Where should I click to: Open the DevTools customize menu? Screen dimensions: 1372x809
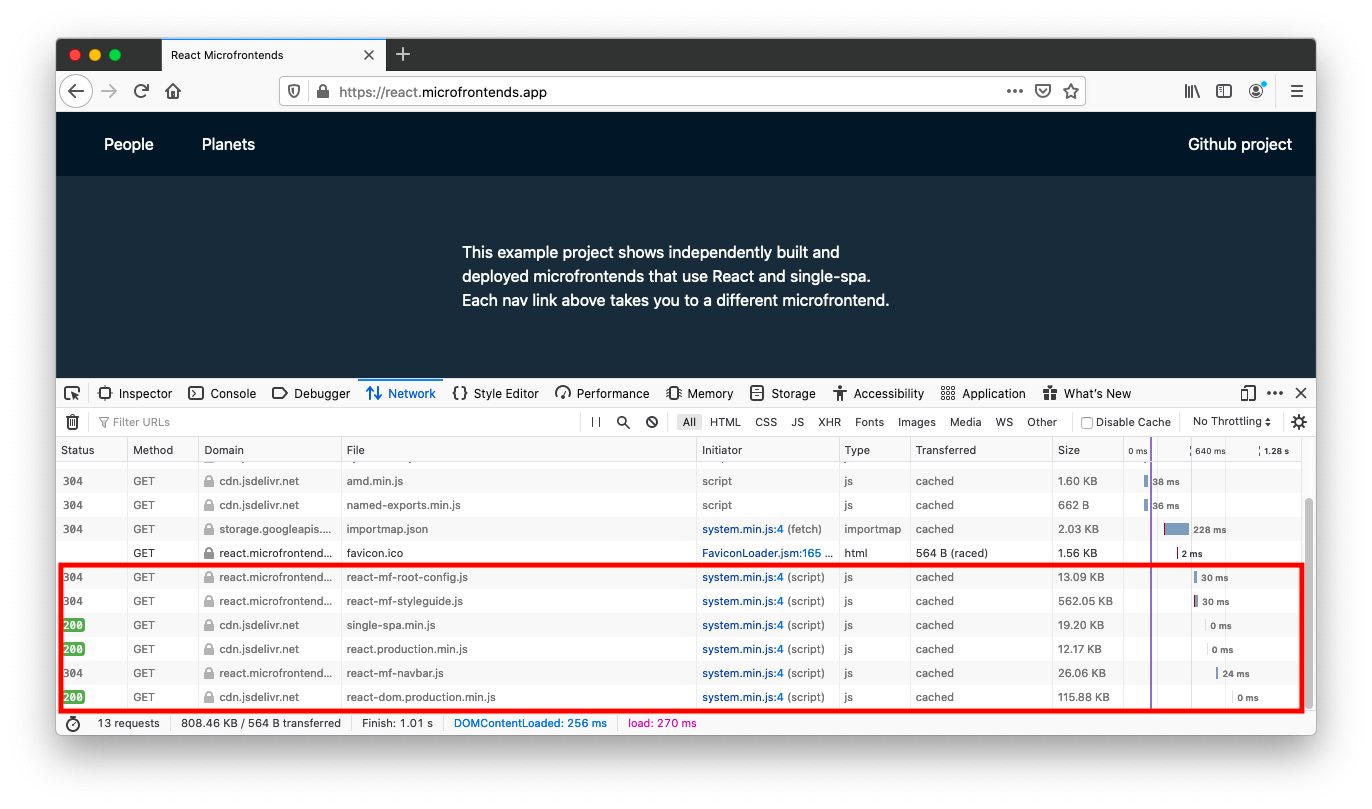pos(1274,393)
